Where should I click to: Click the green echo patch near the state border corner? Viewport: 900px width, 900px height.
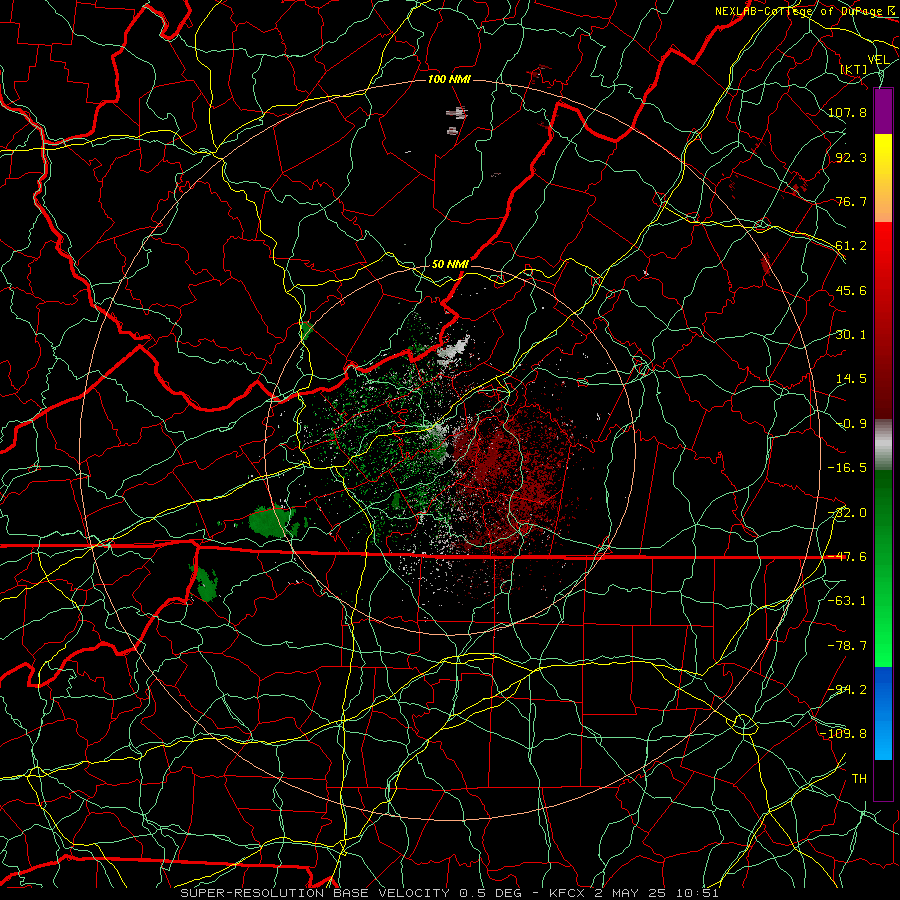[206, 584]
